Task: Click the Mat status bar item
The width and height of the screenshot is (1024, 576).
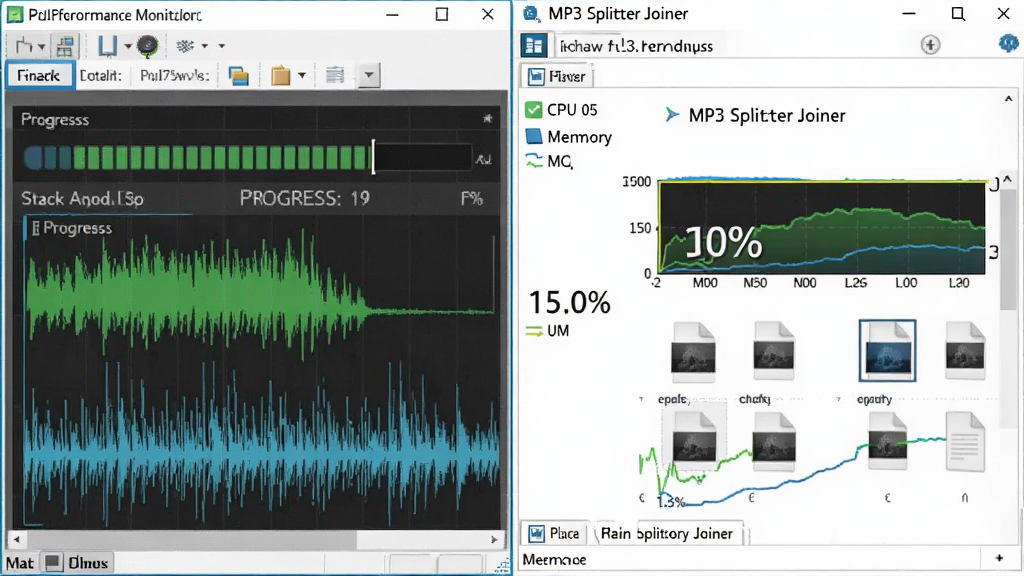Action: click(20, 563)
